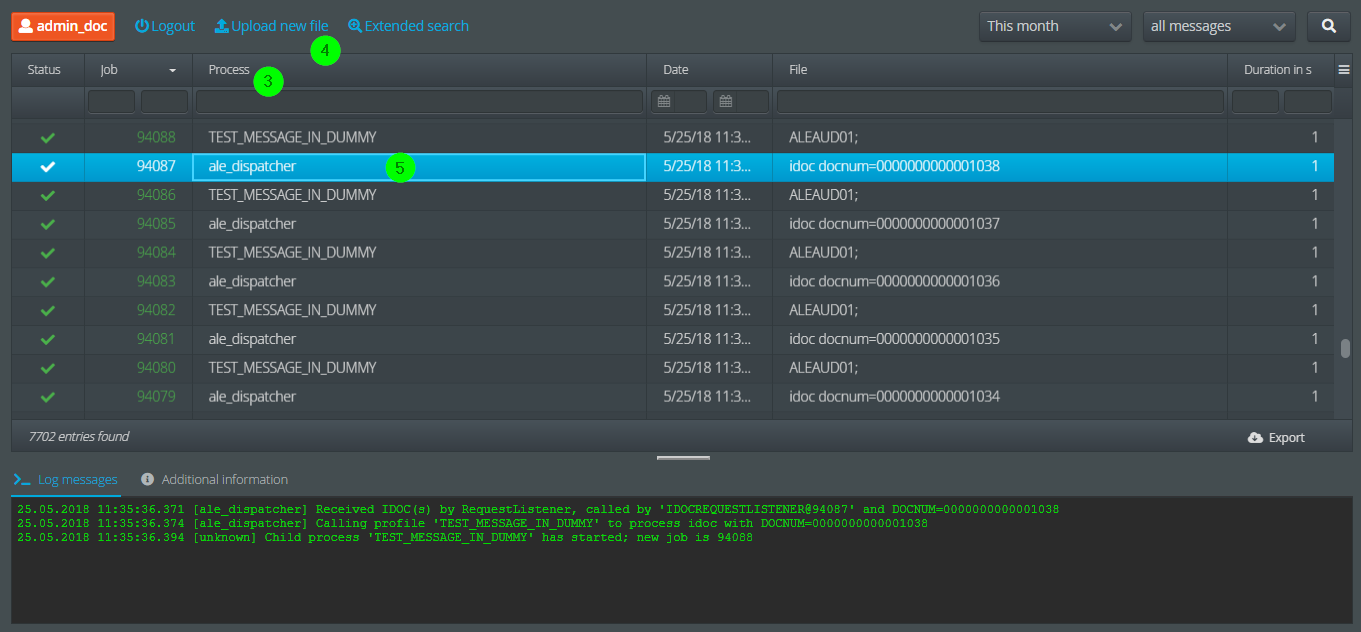Screen dimensions: 1361x632
Task: Select TEST_MESSAGE_IN_DUMMY process of job 94084
Action: tap(292, 253)
